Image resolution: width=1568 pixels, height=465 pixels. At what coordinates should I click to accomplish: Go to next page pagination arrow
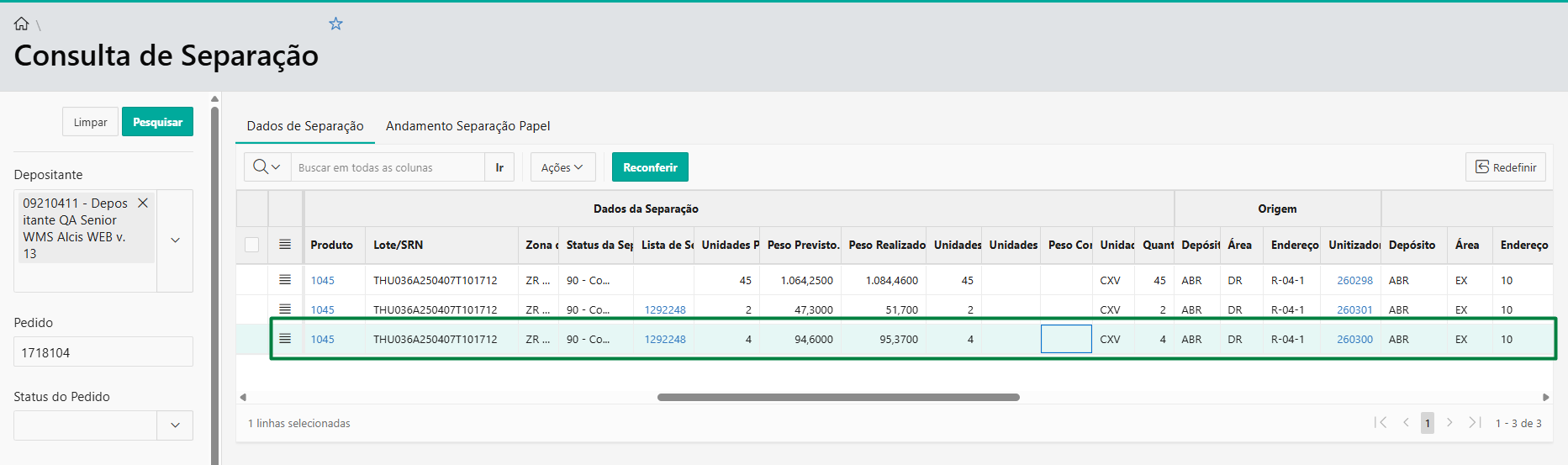coord(1449,423)
